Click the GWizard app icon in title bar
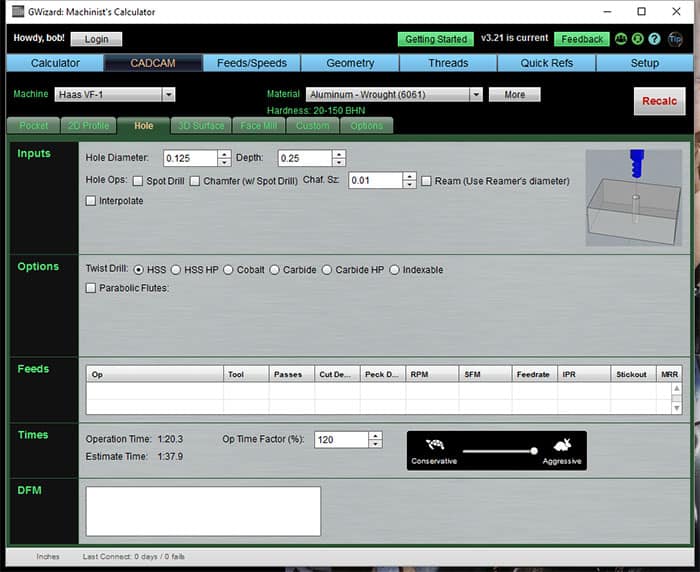This screenshot has height=572, width=700. coord(18,11)
